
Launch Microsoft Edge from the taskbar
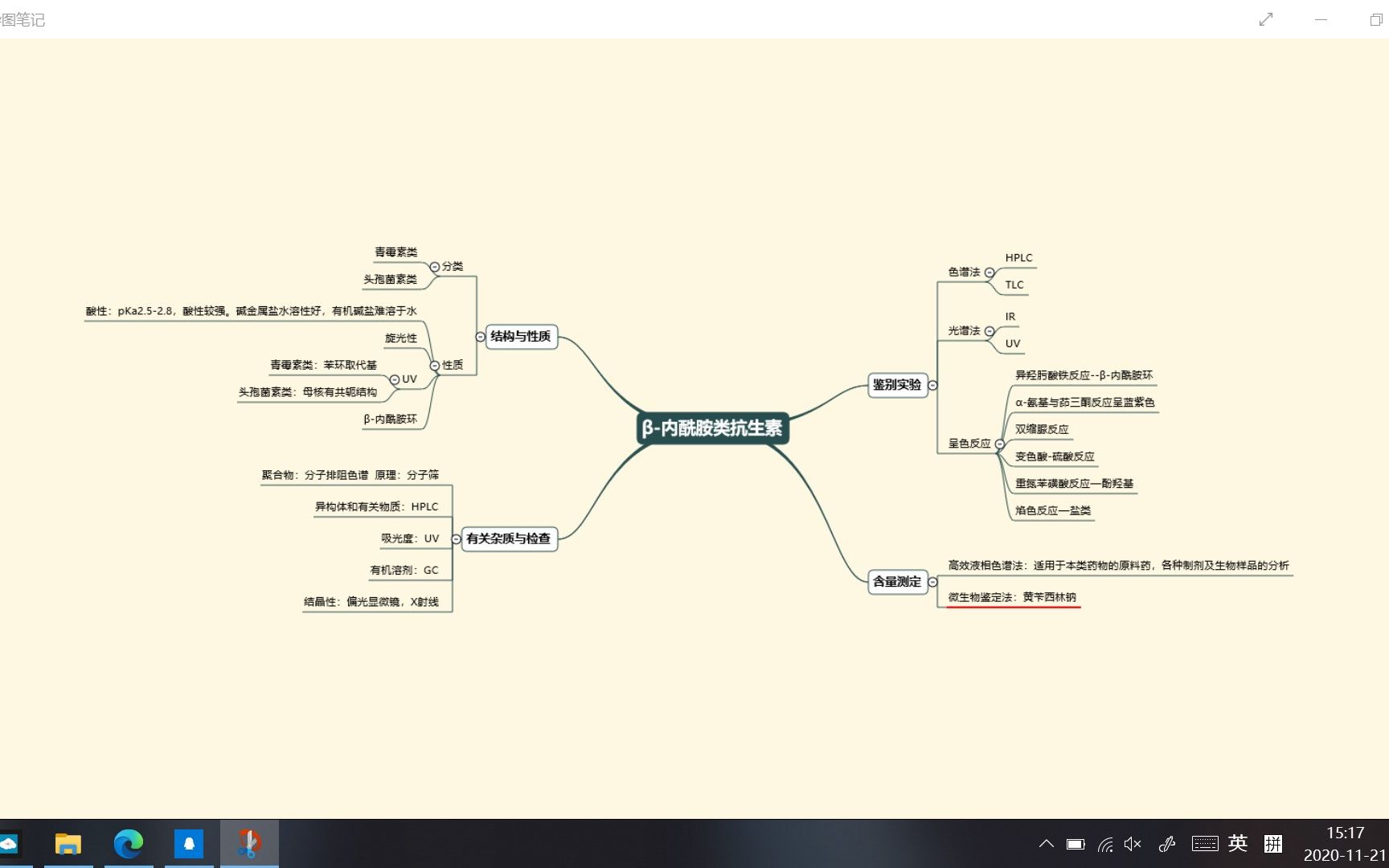[x=129, y=844]
